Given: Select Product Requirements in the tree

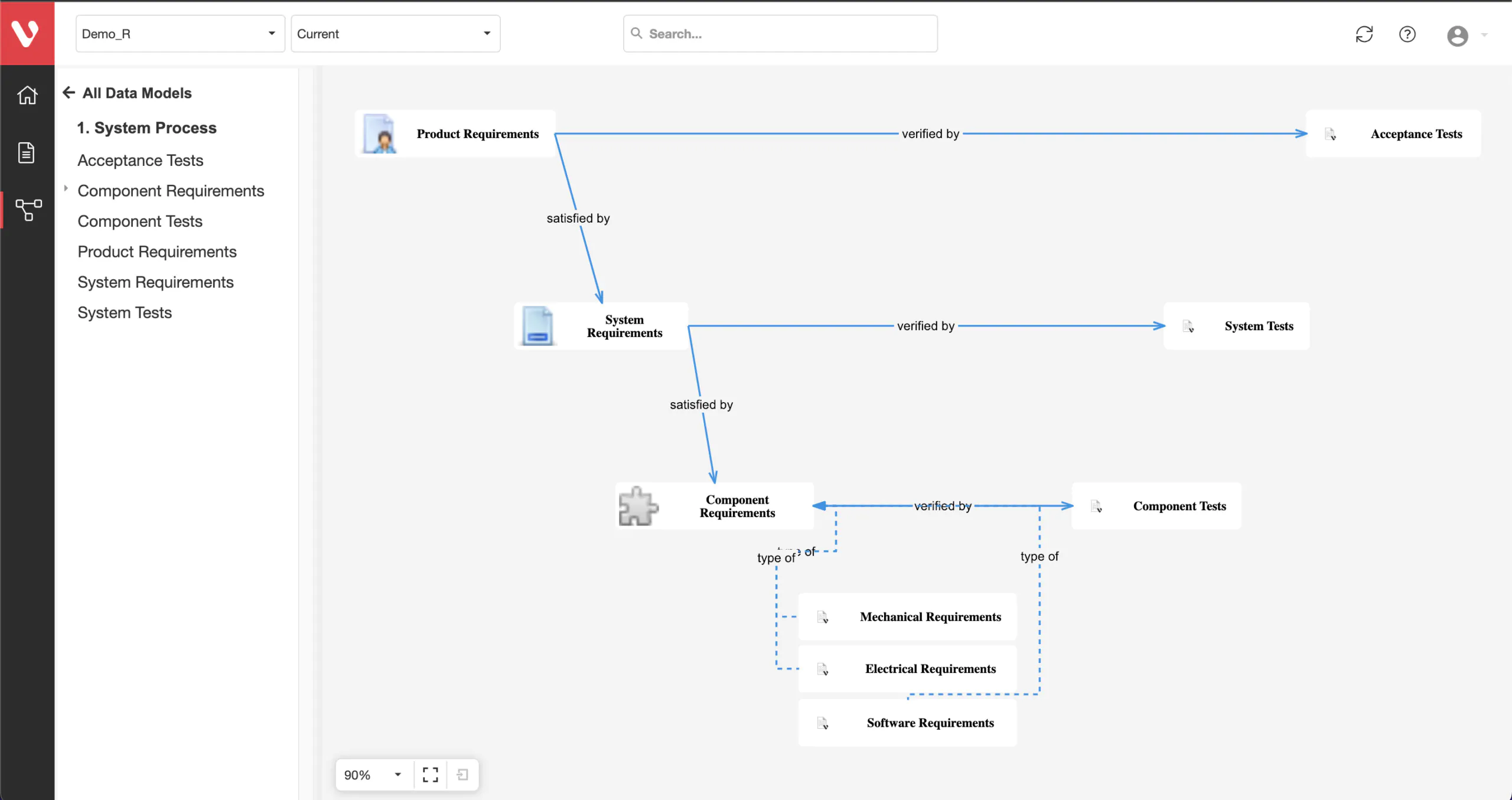Looking at the screenshot, I should 157,252.
